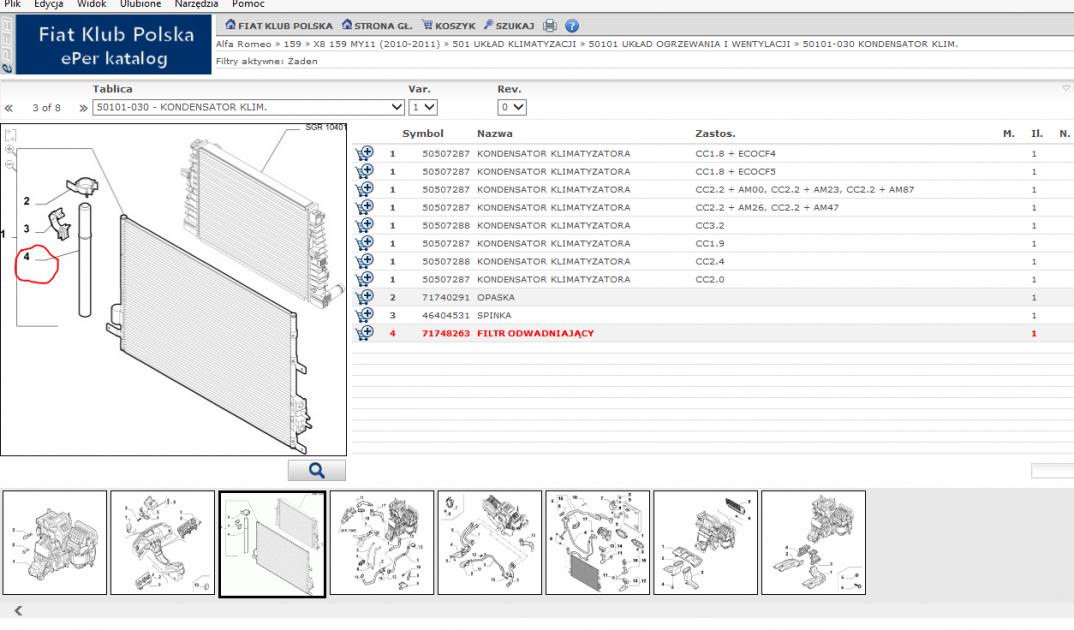This screenshot has height=630, width=1074.
Task: Click the printer icon in toolbar
Action: [550, 26]
